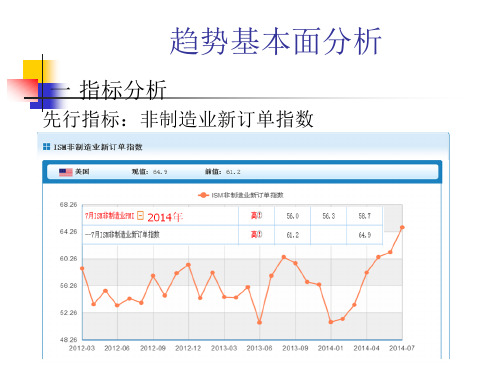Viewport: 500px width, 375px height.
Task: Select the heading 指标分析
Action: pos(123,90)
